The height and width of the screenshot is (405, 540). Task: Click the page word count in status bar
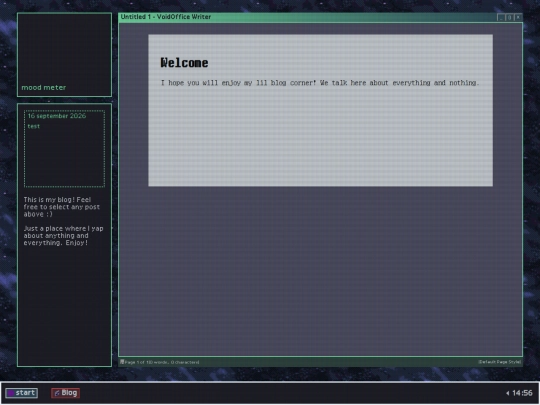(162, 362)
